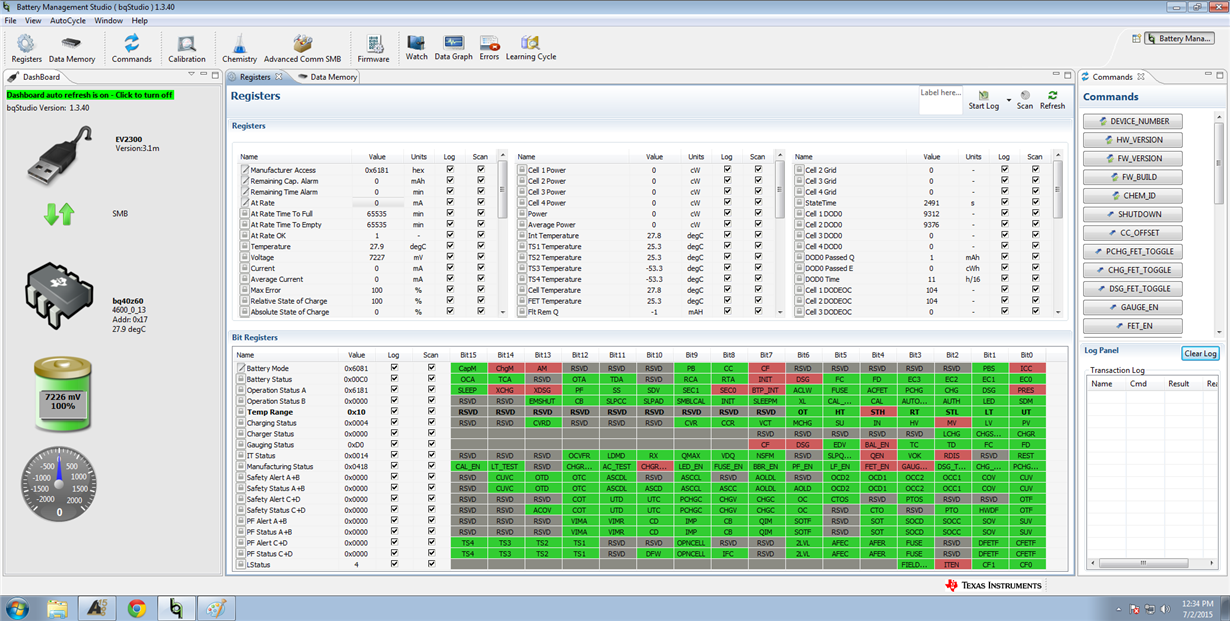Send the CHG_FET_TOGGLE command
This screenshot has height=621, width=1230.
[x=1133, y=270]
